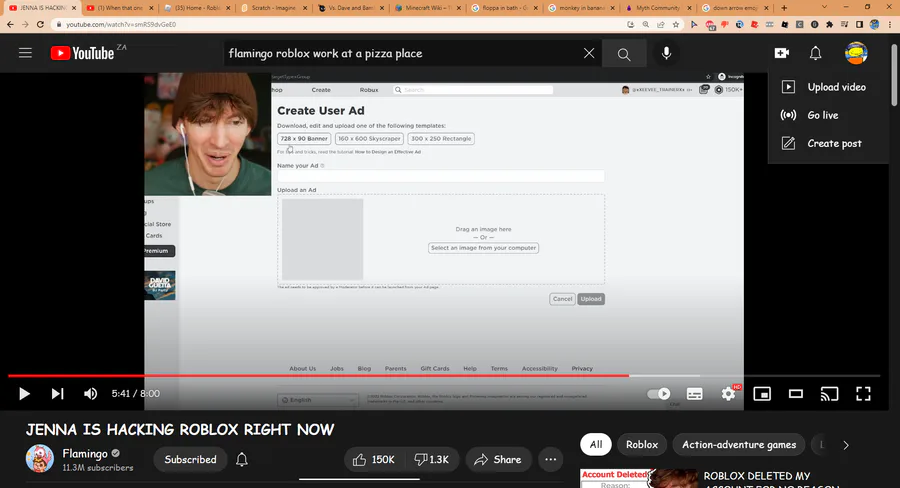Toggle subtitles/closed captions
900x488 pixels.
coord(695,394)
